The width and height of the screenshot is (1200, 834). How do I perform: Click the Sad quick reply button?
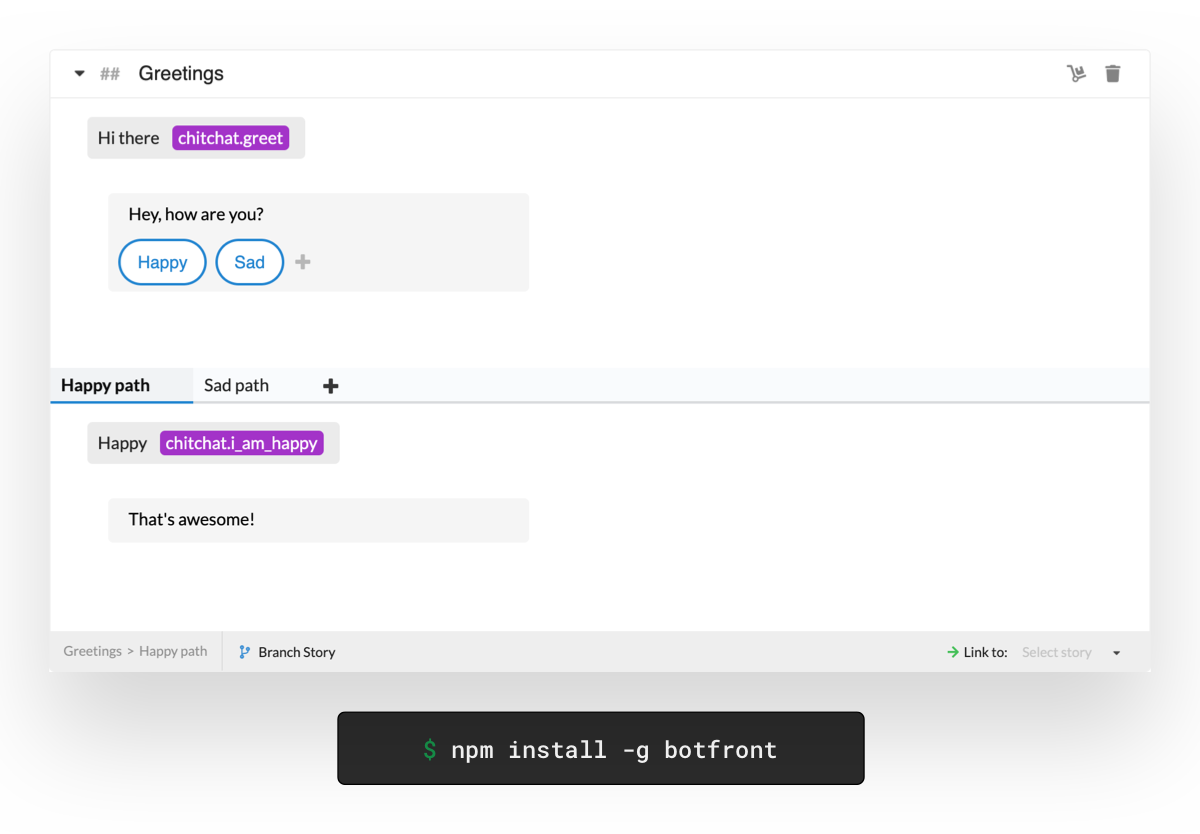[x=249, y=262]
